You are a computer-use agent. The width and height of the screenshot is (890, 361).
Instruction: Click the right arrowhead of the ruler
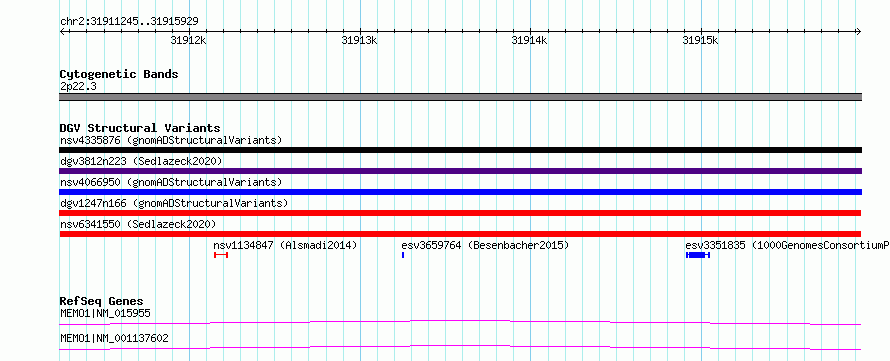[859, 31]
